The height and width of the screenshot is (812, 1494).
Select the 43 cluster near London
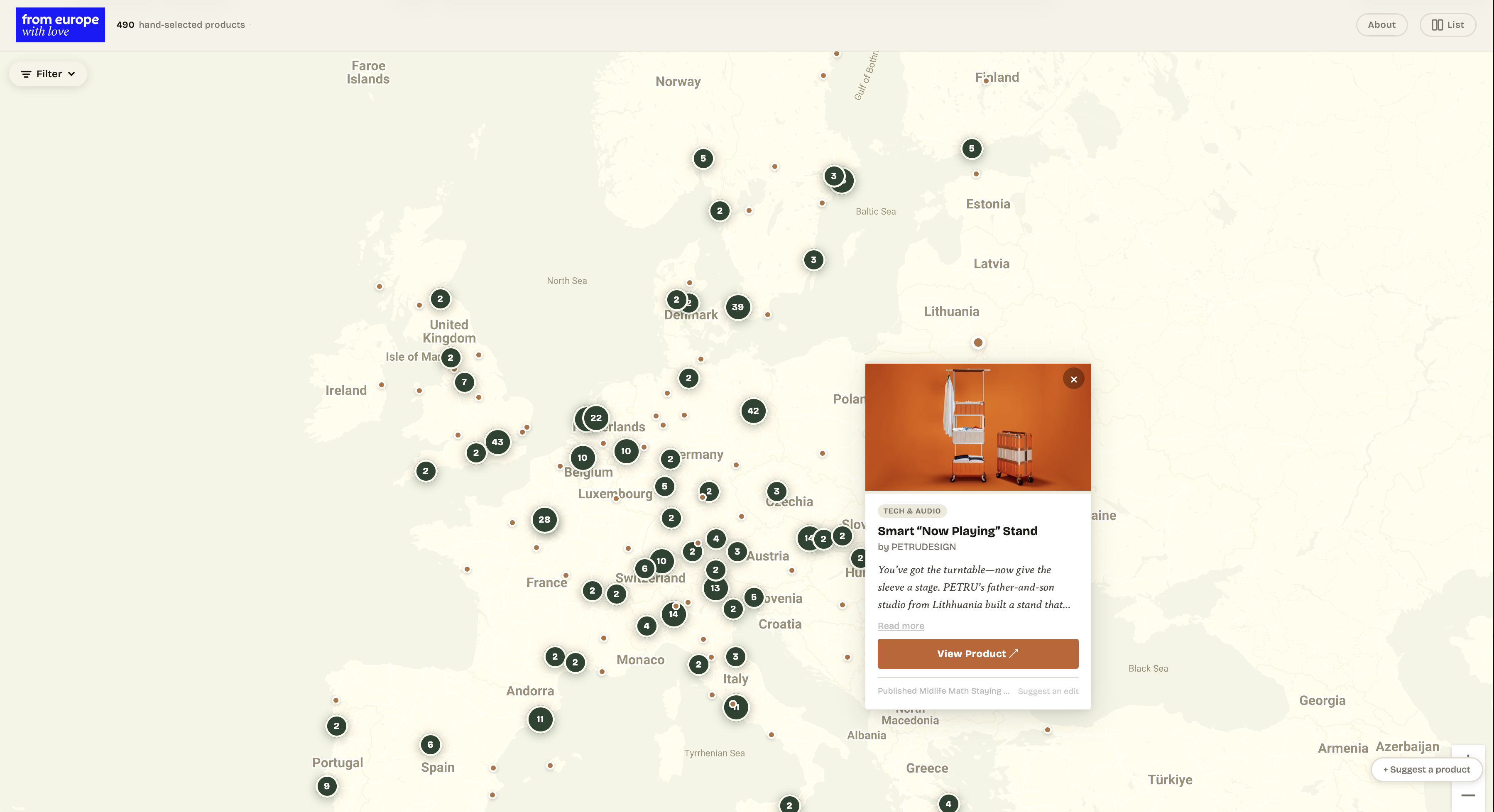497,442
